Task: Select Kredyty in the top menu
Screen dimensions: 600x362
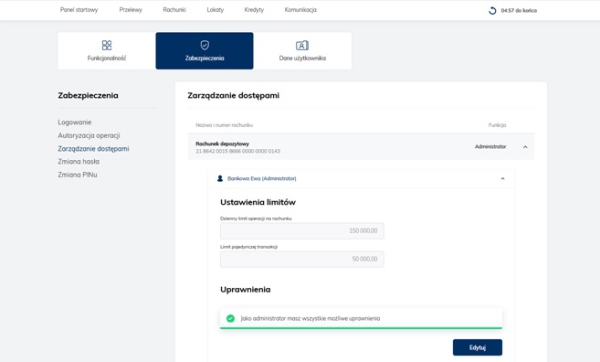Action: click(254, 10)
